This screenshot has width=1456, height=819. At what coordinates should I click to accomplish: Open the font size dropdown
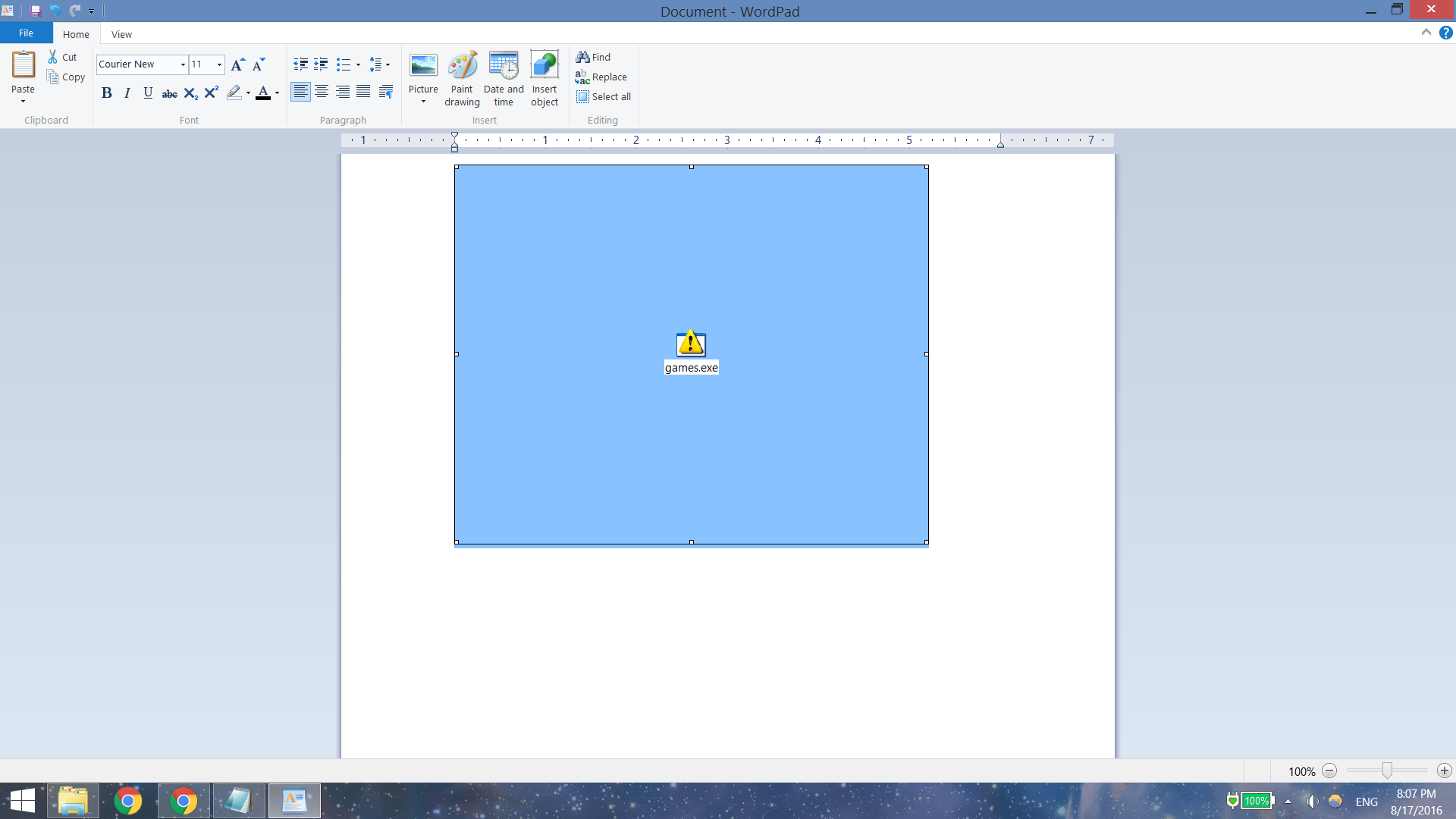tap(219, 64)
